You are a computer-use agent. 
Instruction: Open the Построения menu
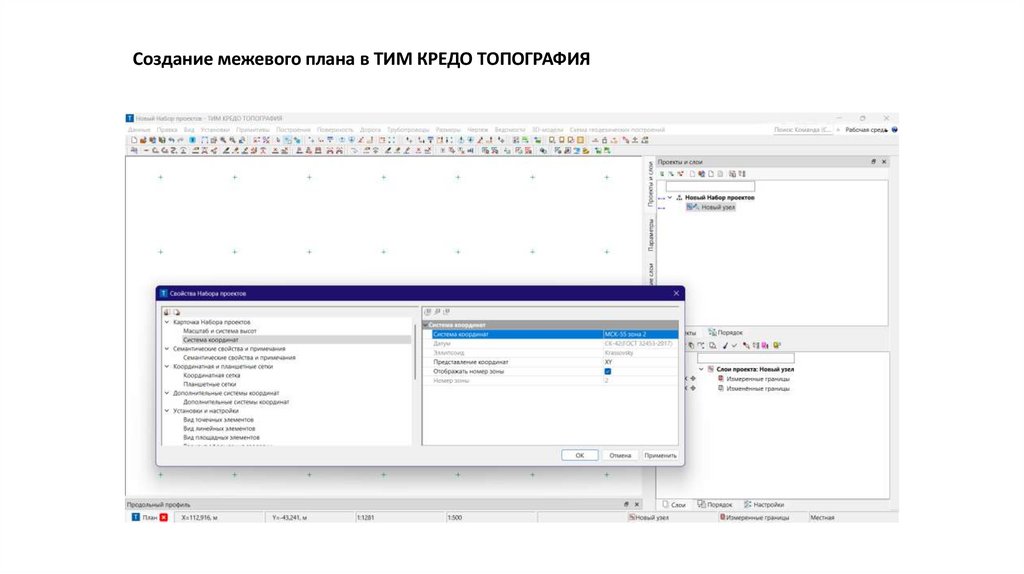[x=293, y=130]
